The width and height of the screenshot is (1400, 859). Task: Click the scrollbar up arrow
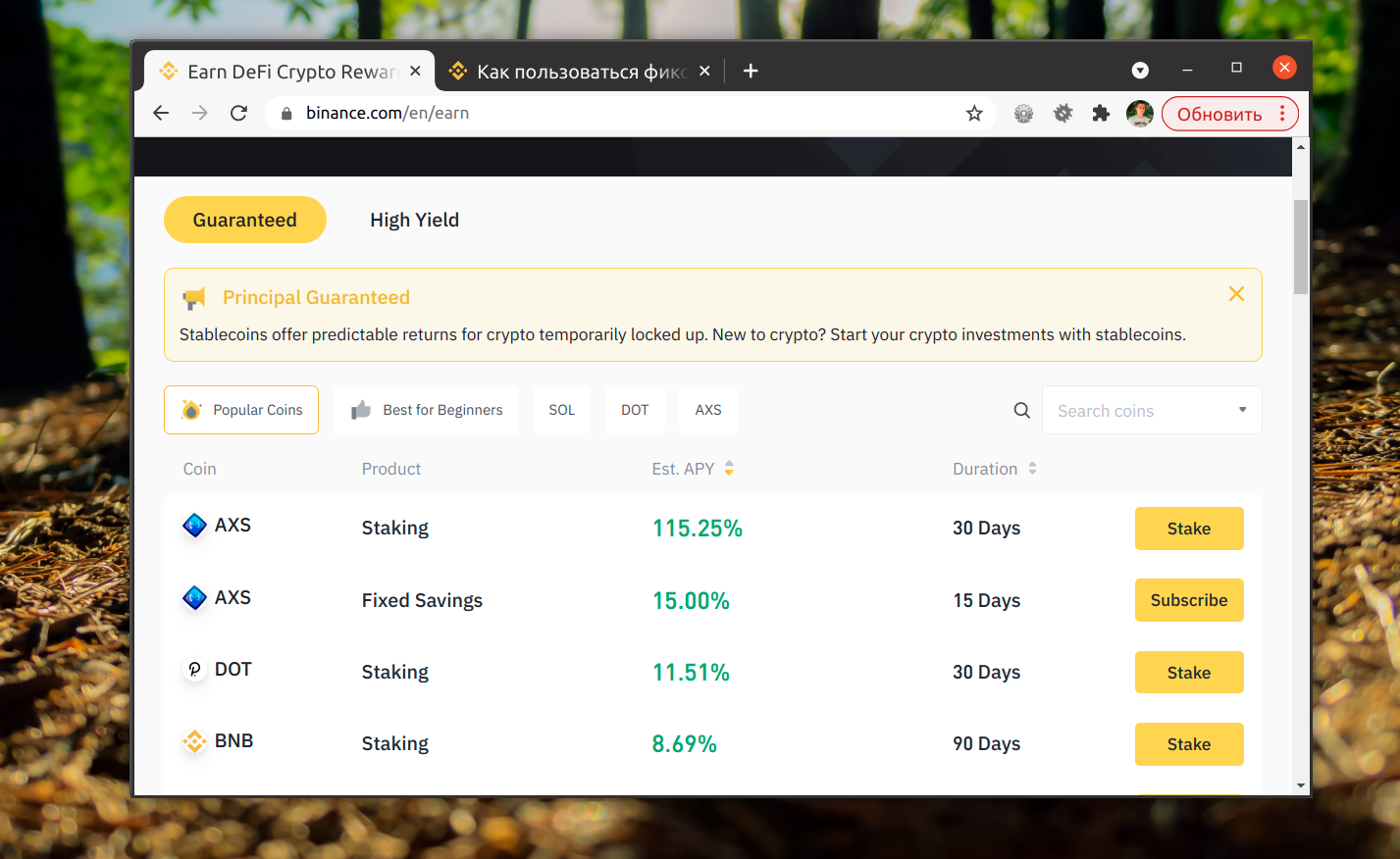[1301, 147]
